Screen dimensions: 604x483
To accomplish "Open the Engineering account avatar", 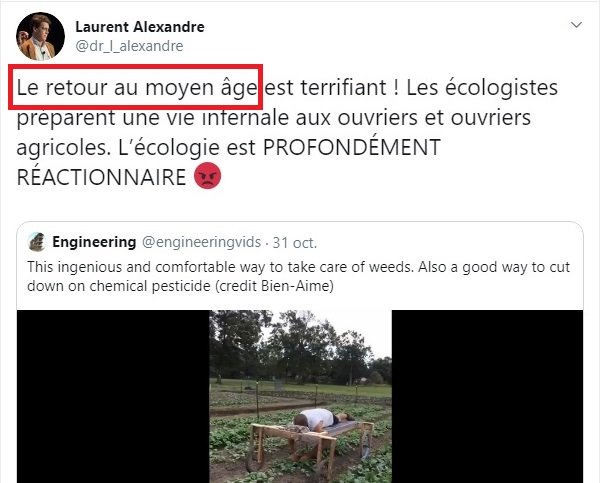I will point(37,242).
